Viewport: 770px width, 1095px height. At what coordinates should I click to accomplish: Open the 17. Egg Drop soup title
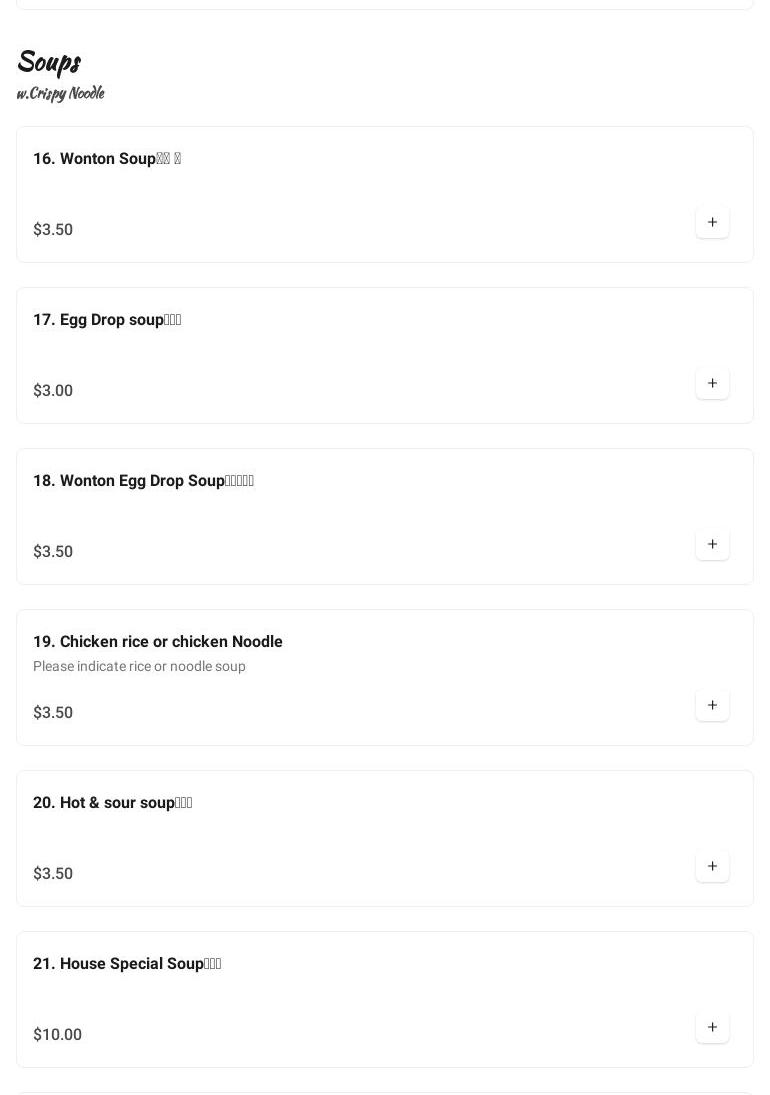tap(107, 320)
